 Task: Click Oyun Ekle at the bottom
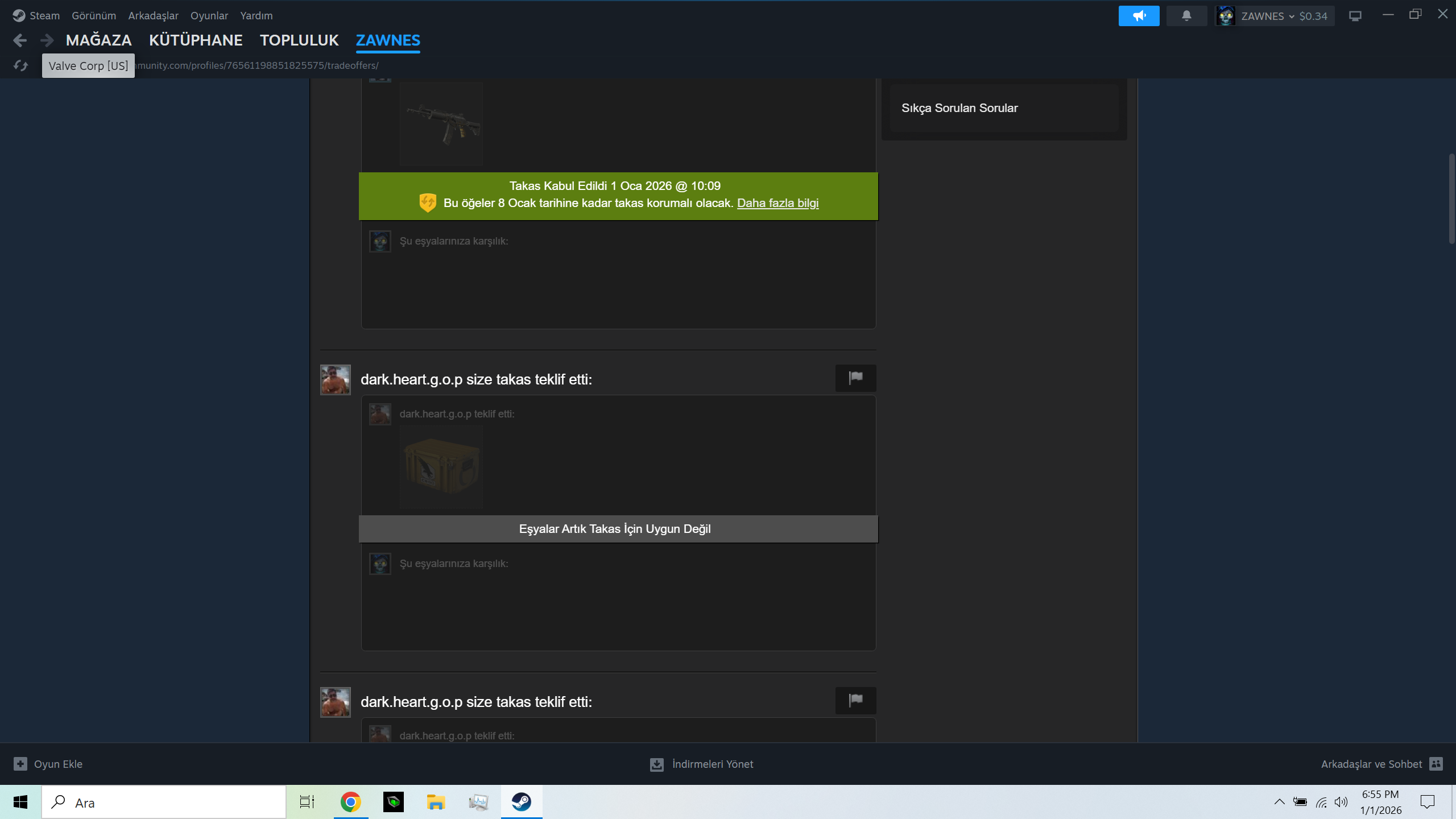pyautogui.click(x=58, y=764)
